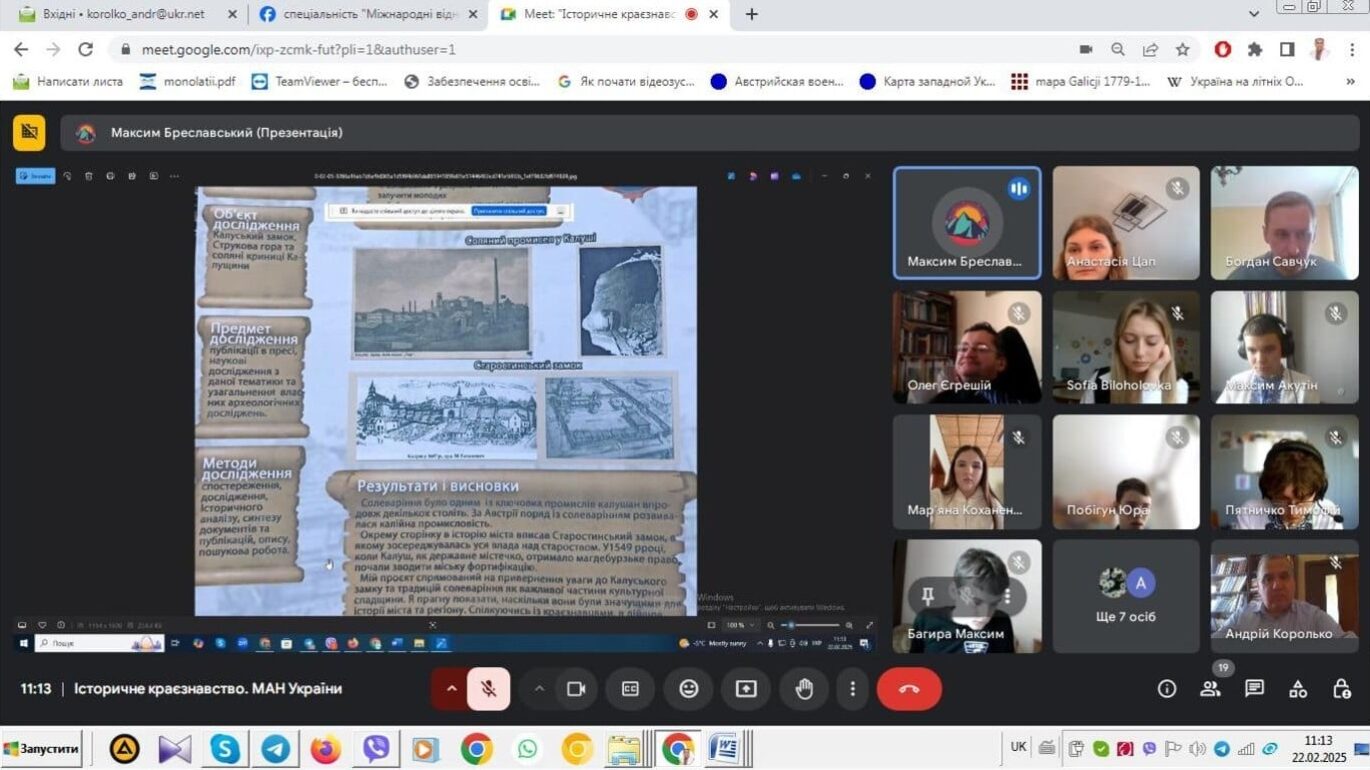The height and width of the screenshot is (770, 1370).
Task: Expand audio settings arrow beside microphone
Action: [x=451, y=689]
